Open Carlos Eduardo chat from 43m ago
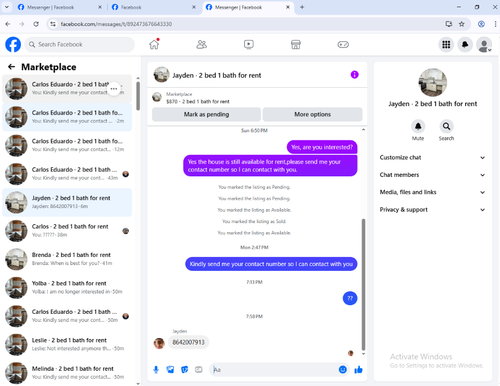 pos(67,174)
